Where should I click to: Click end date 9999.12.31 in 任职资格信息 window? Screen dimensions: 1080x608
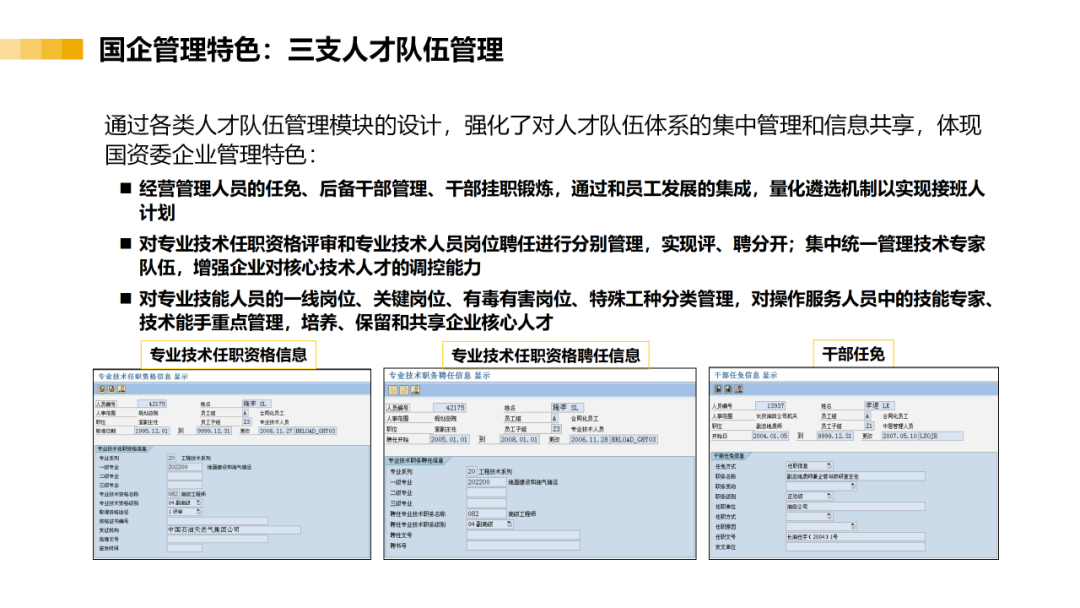[214, 431]
